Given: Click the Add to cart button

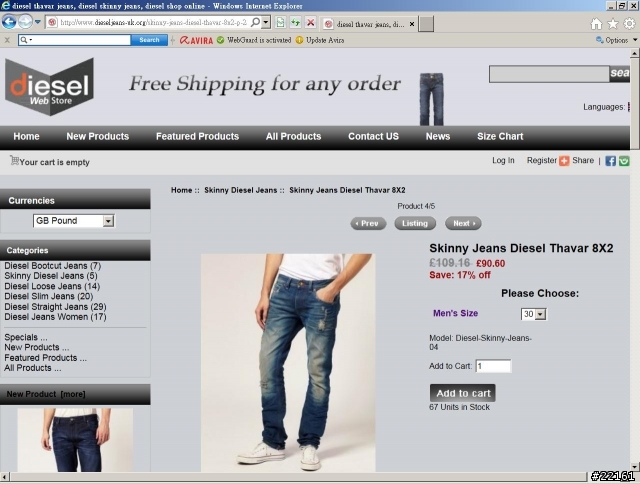Looking at the screenshot, I should [462, 393].
